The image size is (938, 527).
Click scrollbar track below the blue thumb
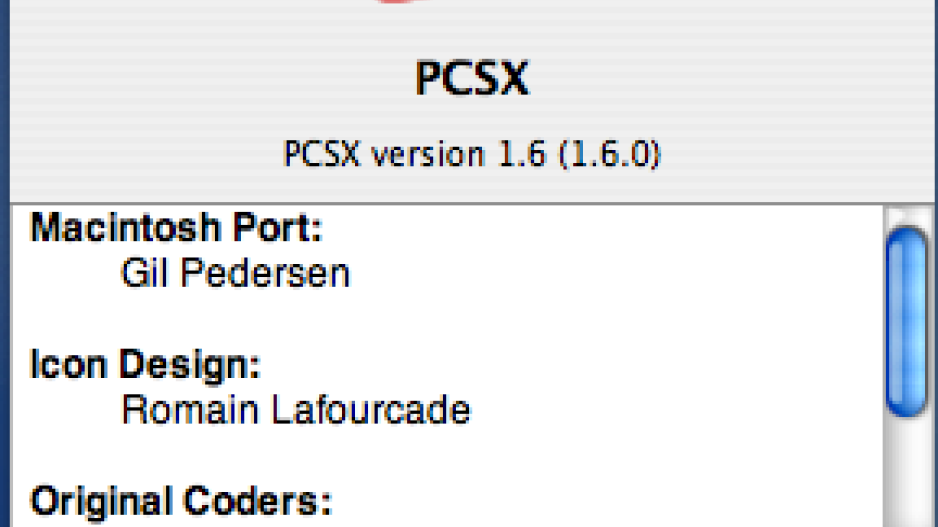click(x=907, y=473)
